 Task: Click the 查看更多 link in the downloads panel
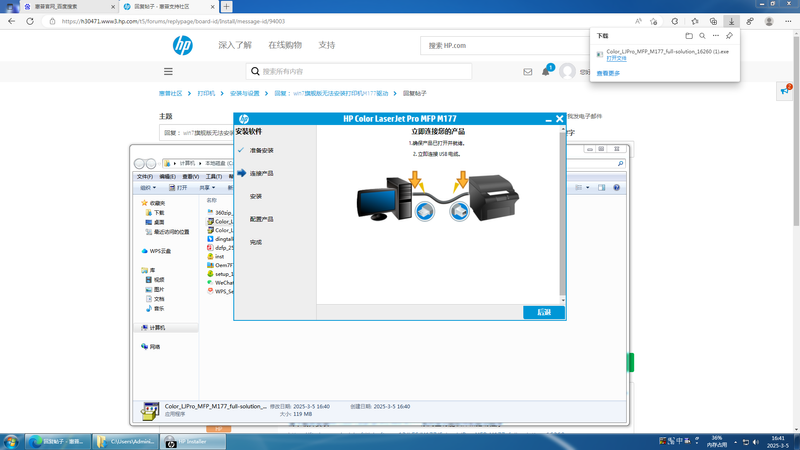608,73
